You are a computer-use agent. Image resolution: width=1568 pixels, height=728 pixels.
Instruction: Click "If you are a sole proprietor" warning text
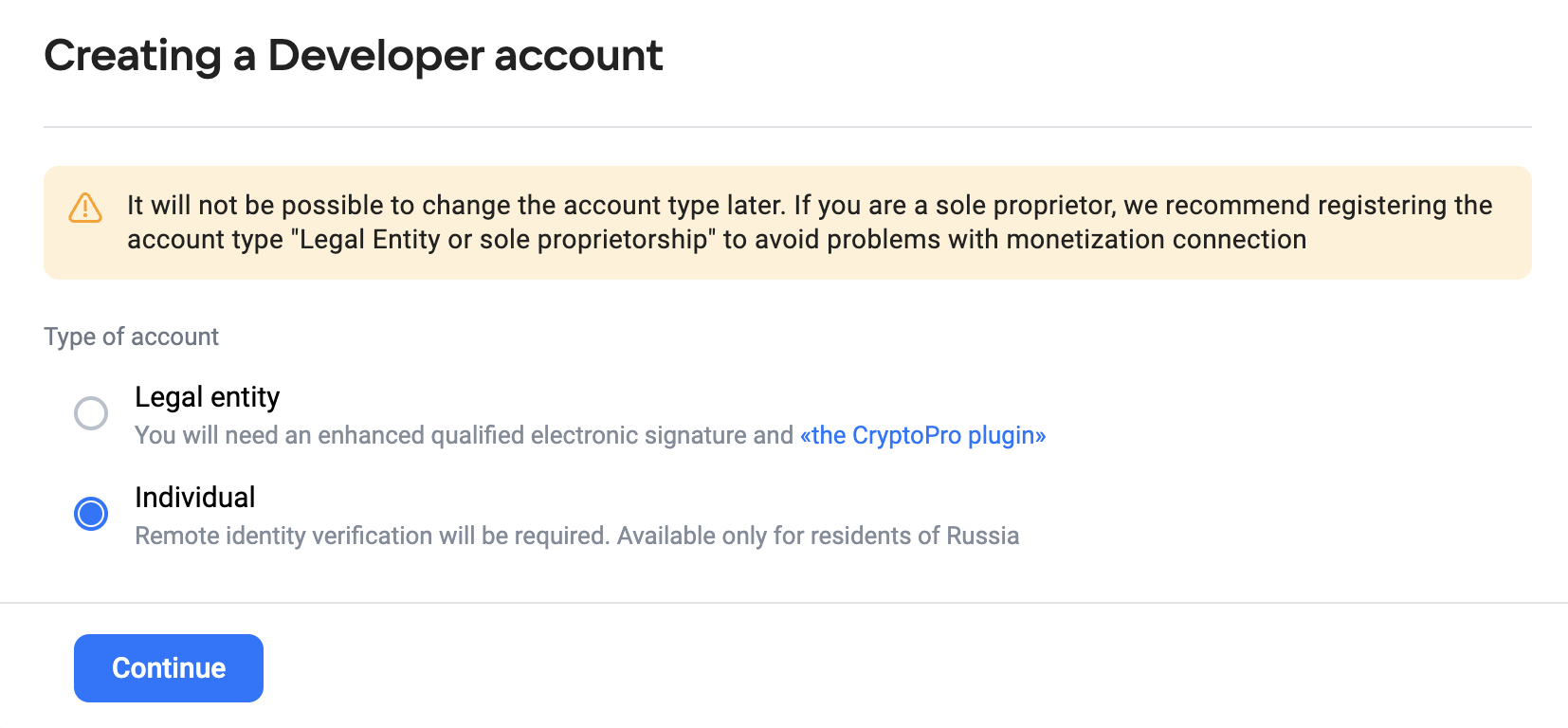[955, 206]
